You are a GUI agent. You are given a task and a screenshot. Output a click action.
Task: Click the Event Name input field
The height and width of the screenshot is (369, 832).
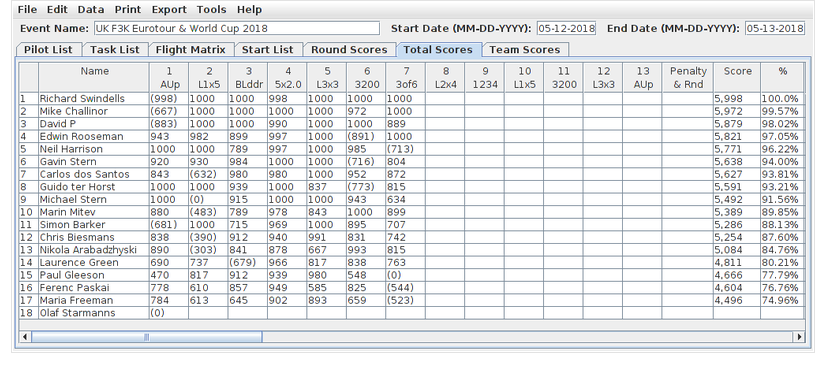(x=237, y=28)
